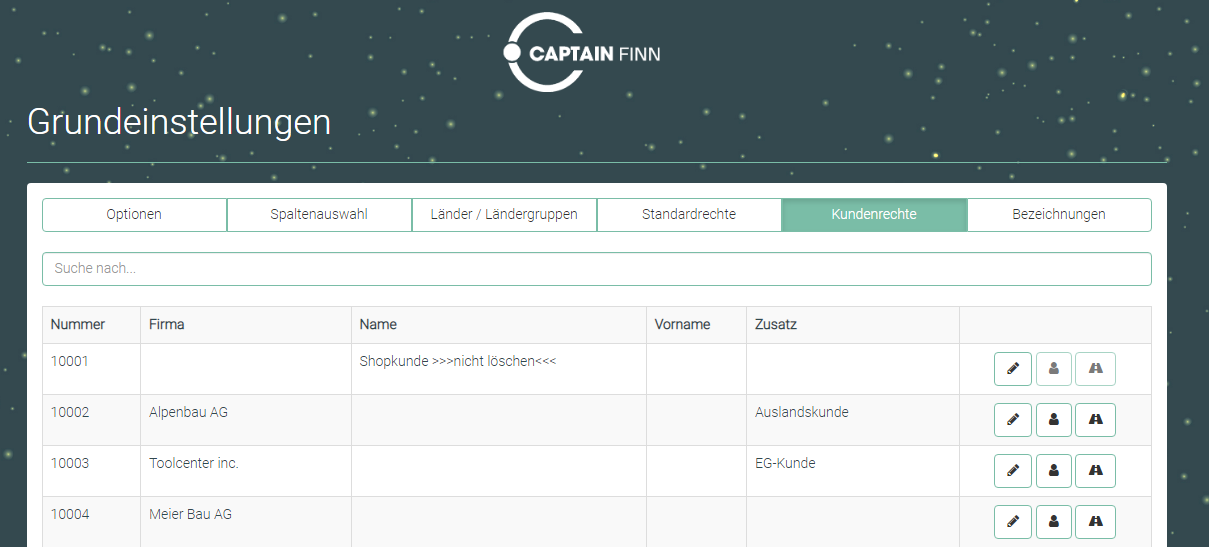Edit Alpenbau AG using the pencil icon
Viewport: 1209px width, 547px height.
(x=1012, y=420)
